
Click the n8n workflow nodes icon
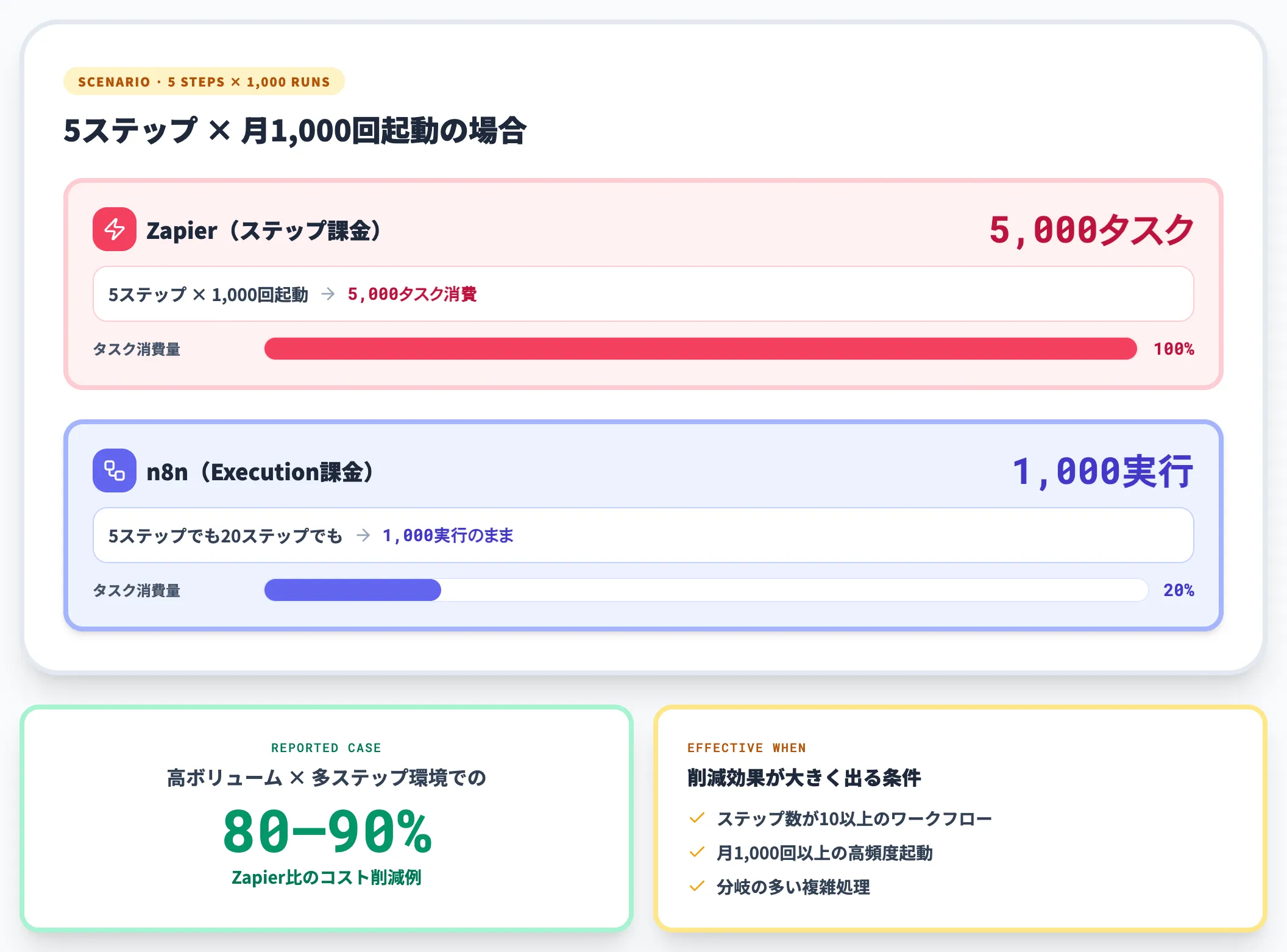click(x=115, y=471)
